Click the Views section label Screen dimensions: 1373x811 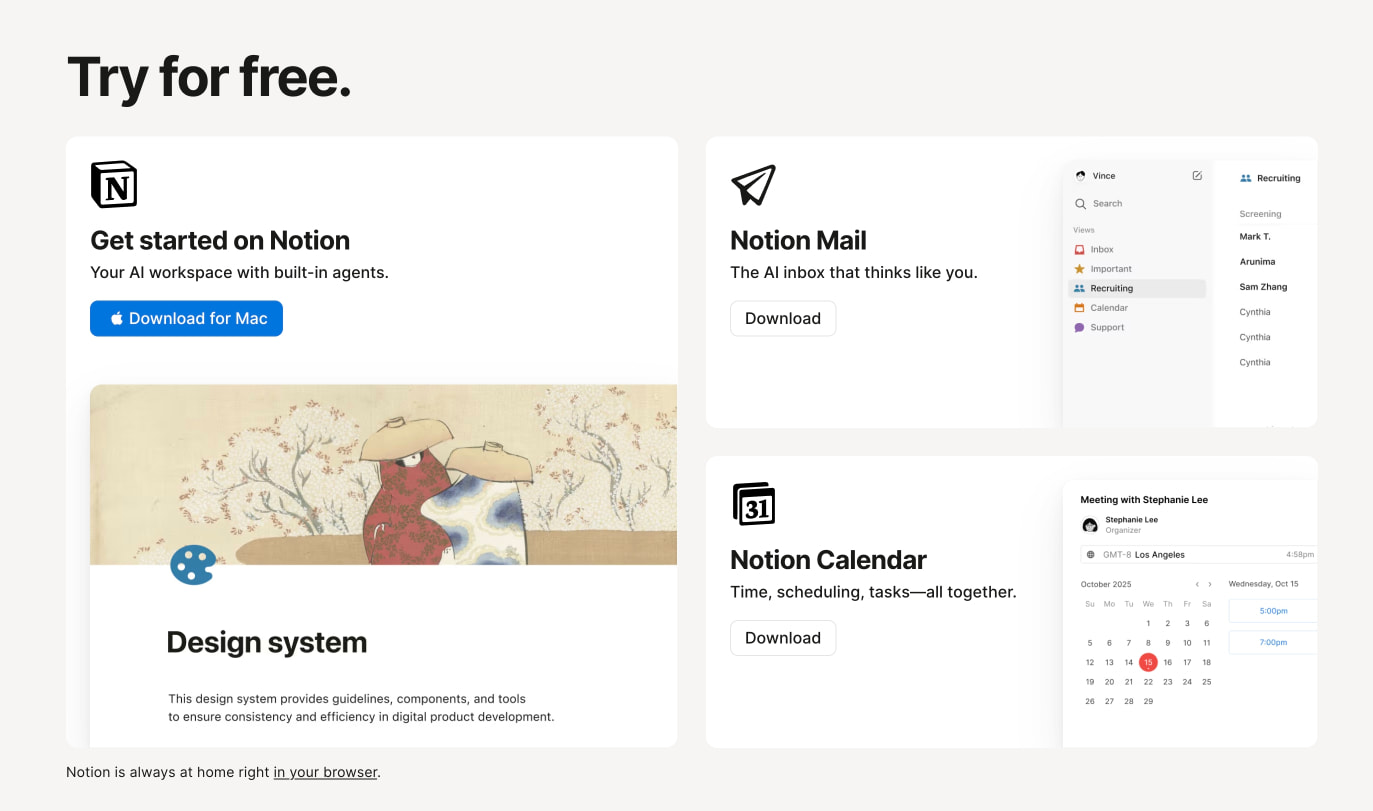(x=1084, y=230)
